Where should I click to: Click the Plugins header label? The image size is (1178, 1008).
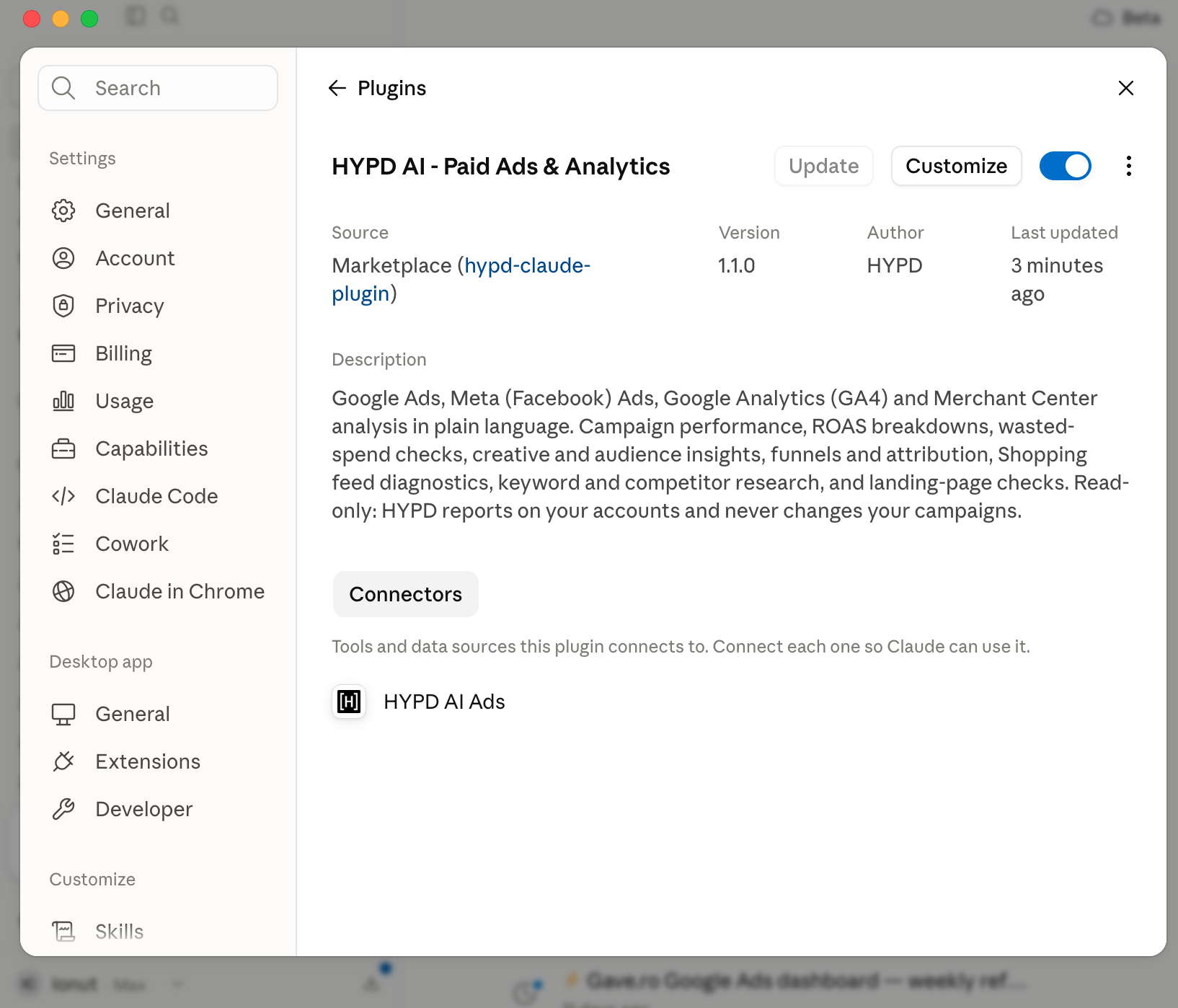coord(392,88)
